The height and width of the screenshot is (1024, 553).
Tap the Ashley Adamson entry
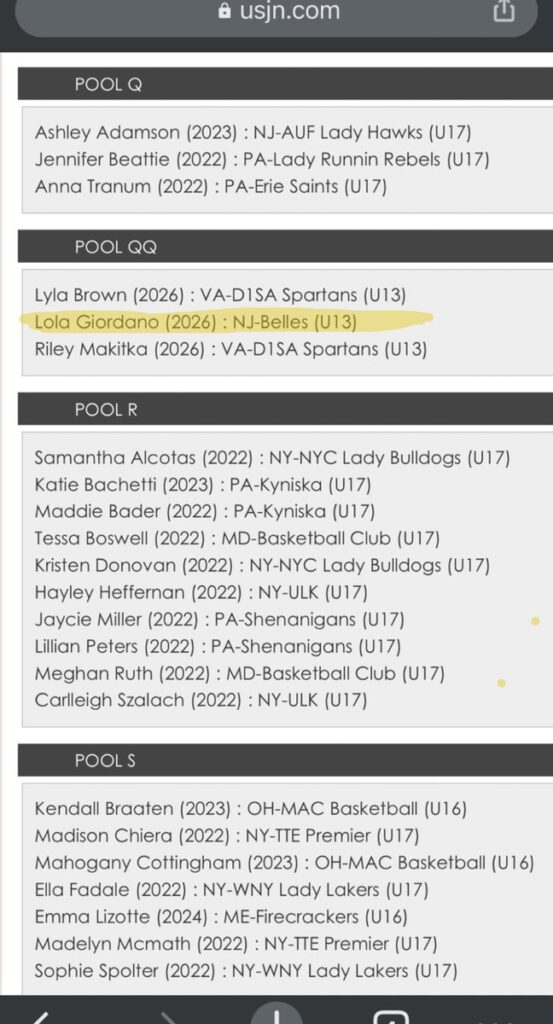(x=253, y=133)
